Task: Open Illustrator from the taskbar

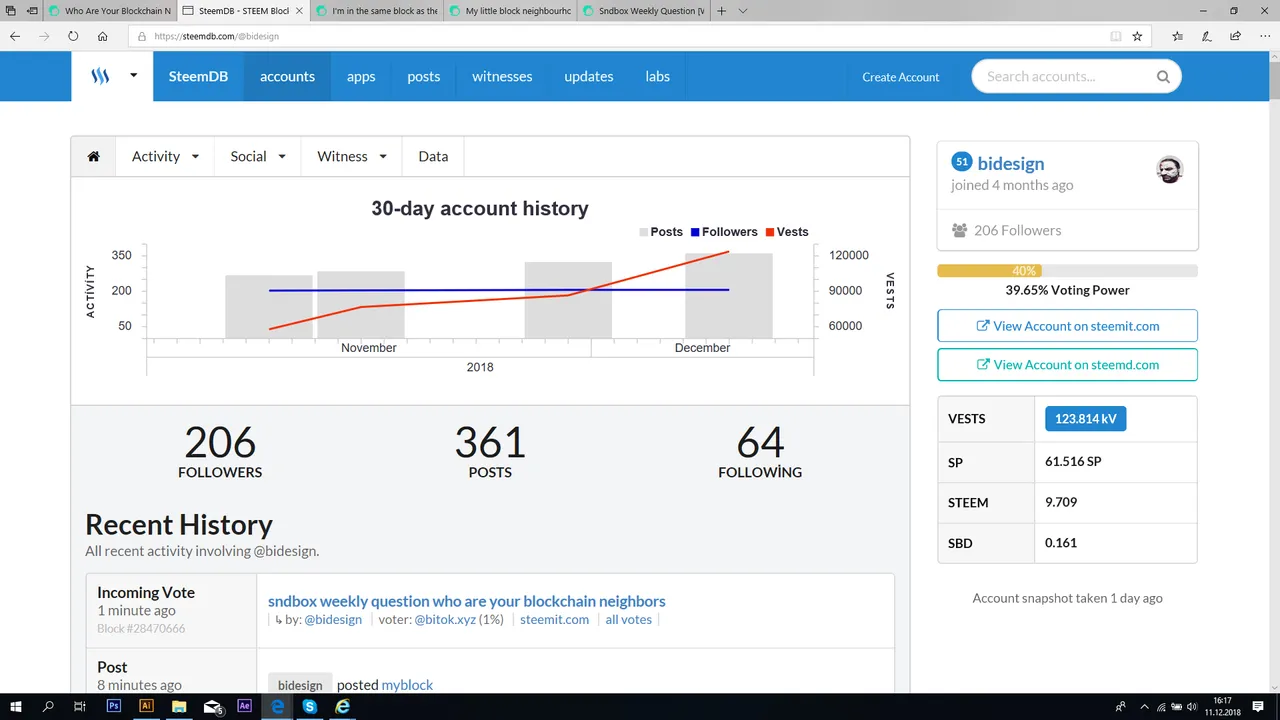Action: tap(146, 706)
